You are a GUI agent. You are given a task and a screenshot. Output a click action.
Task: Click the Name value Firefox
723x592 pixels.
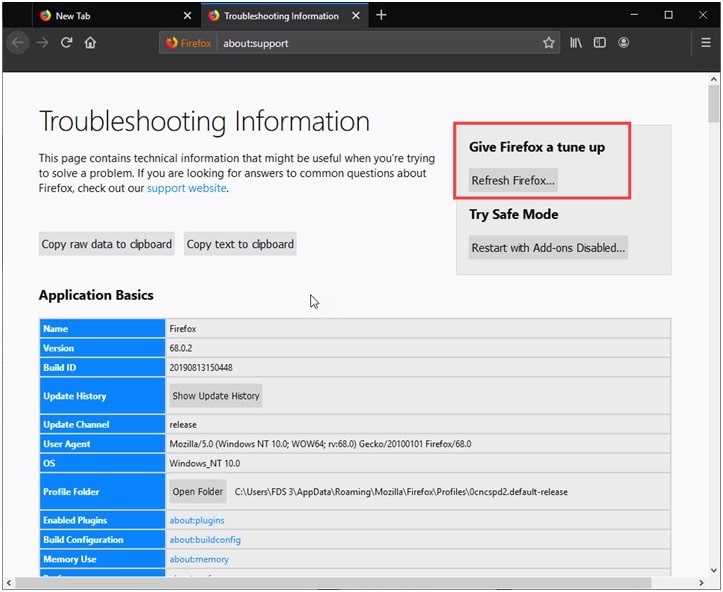pyautogui.click(x=183, y=329)
